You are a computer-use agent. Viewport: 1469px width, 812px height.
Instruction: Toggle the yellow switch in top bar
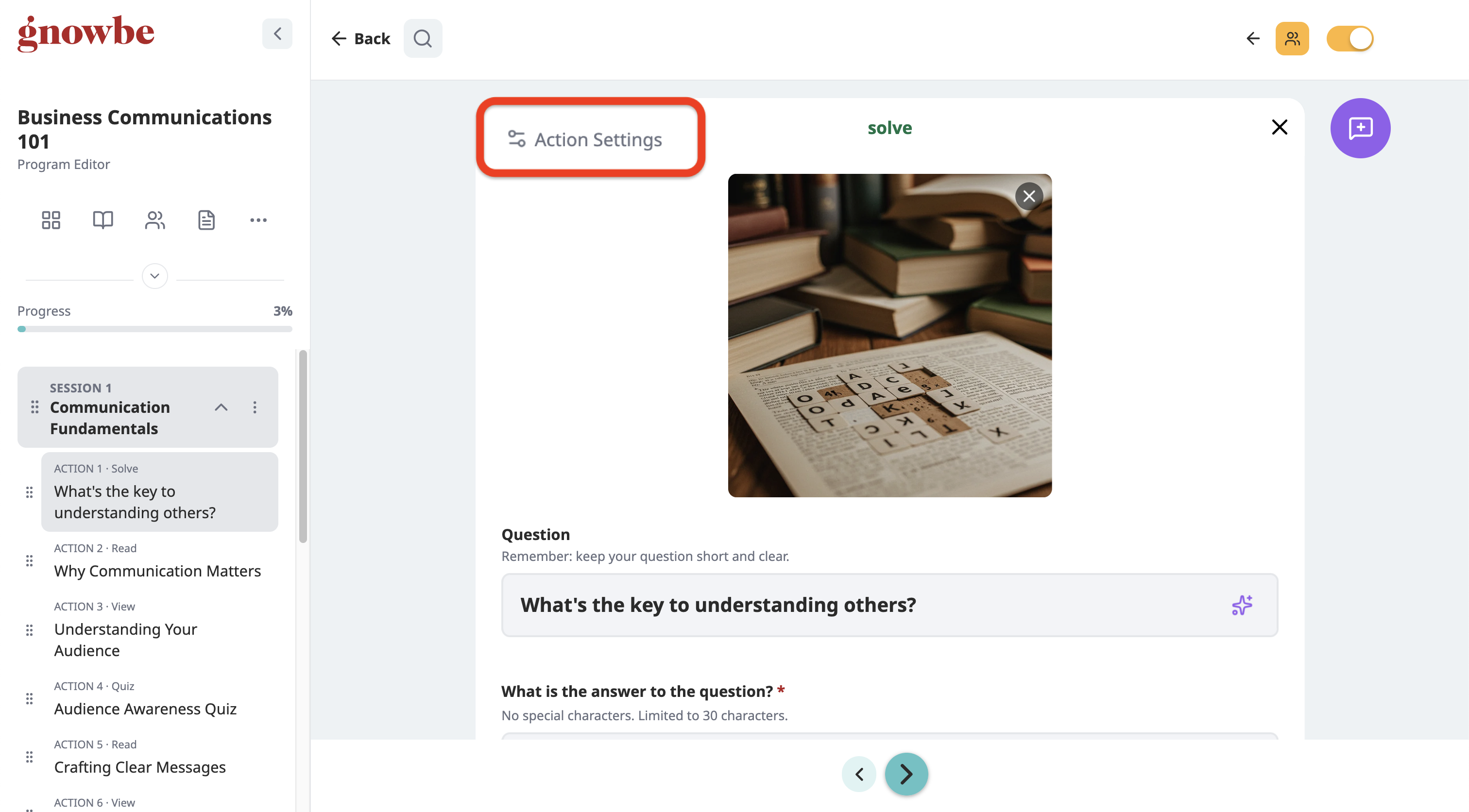coord(1350,38)
